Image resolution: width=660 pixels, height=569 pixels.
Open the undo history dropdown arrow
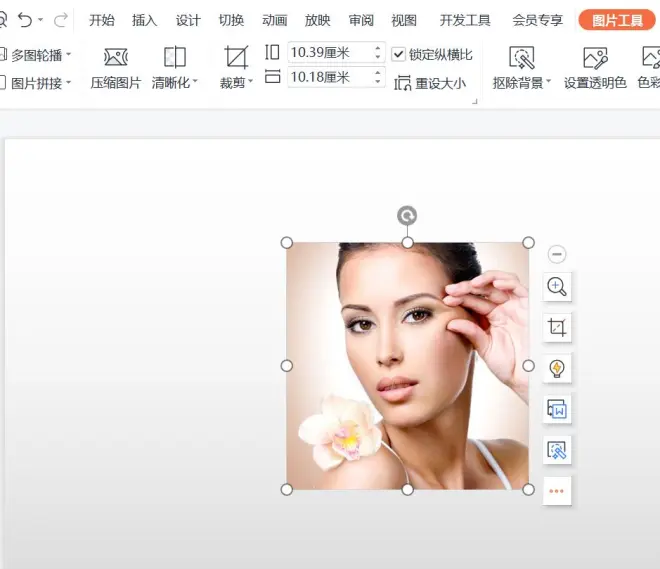coord(40,20)
